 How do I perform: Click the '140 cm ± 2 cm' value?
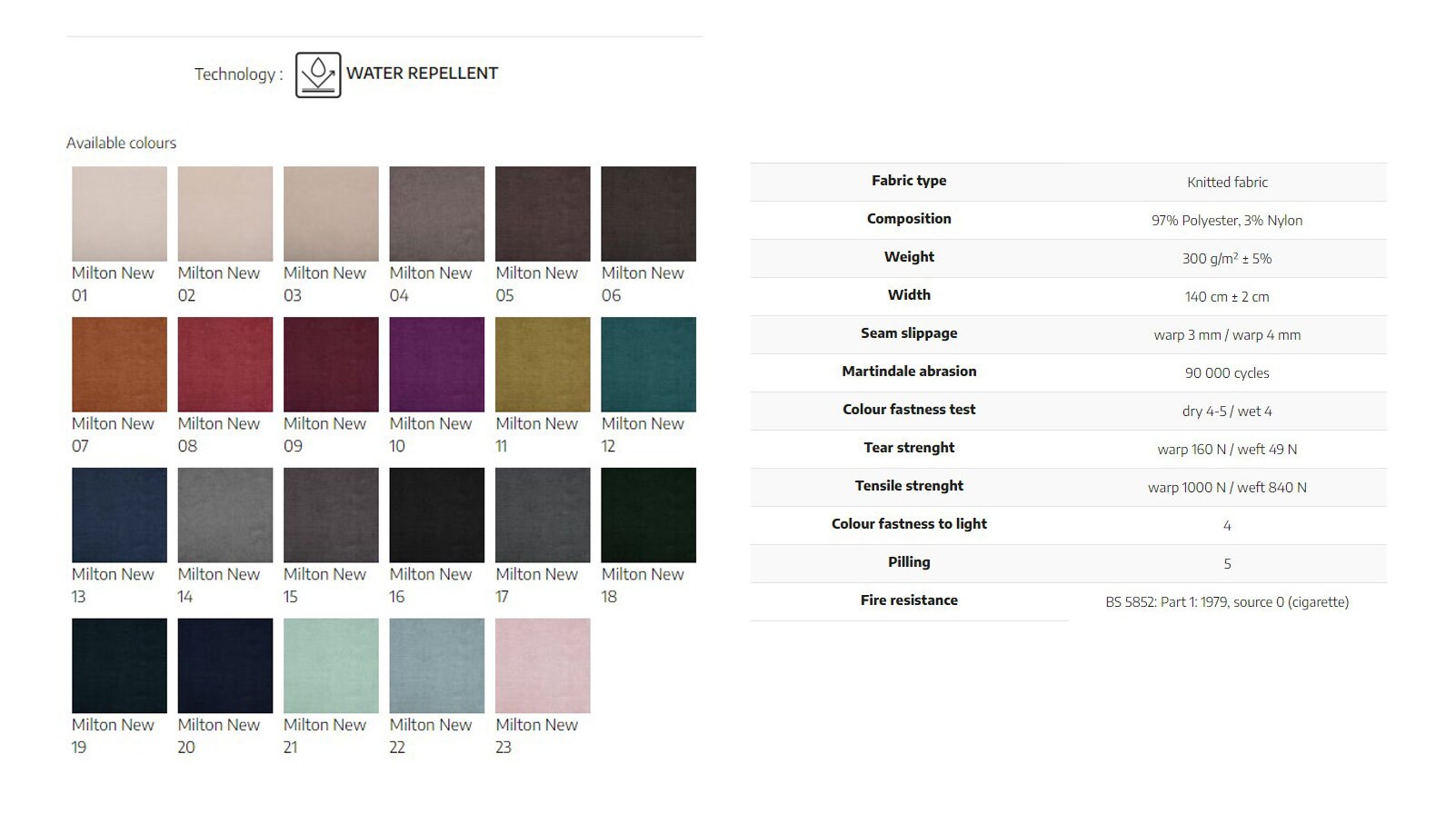[1227, 297]
